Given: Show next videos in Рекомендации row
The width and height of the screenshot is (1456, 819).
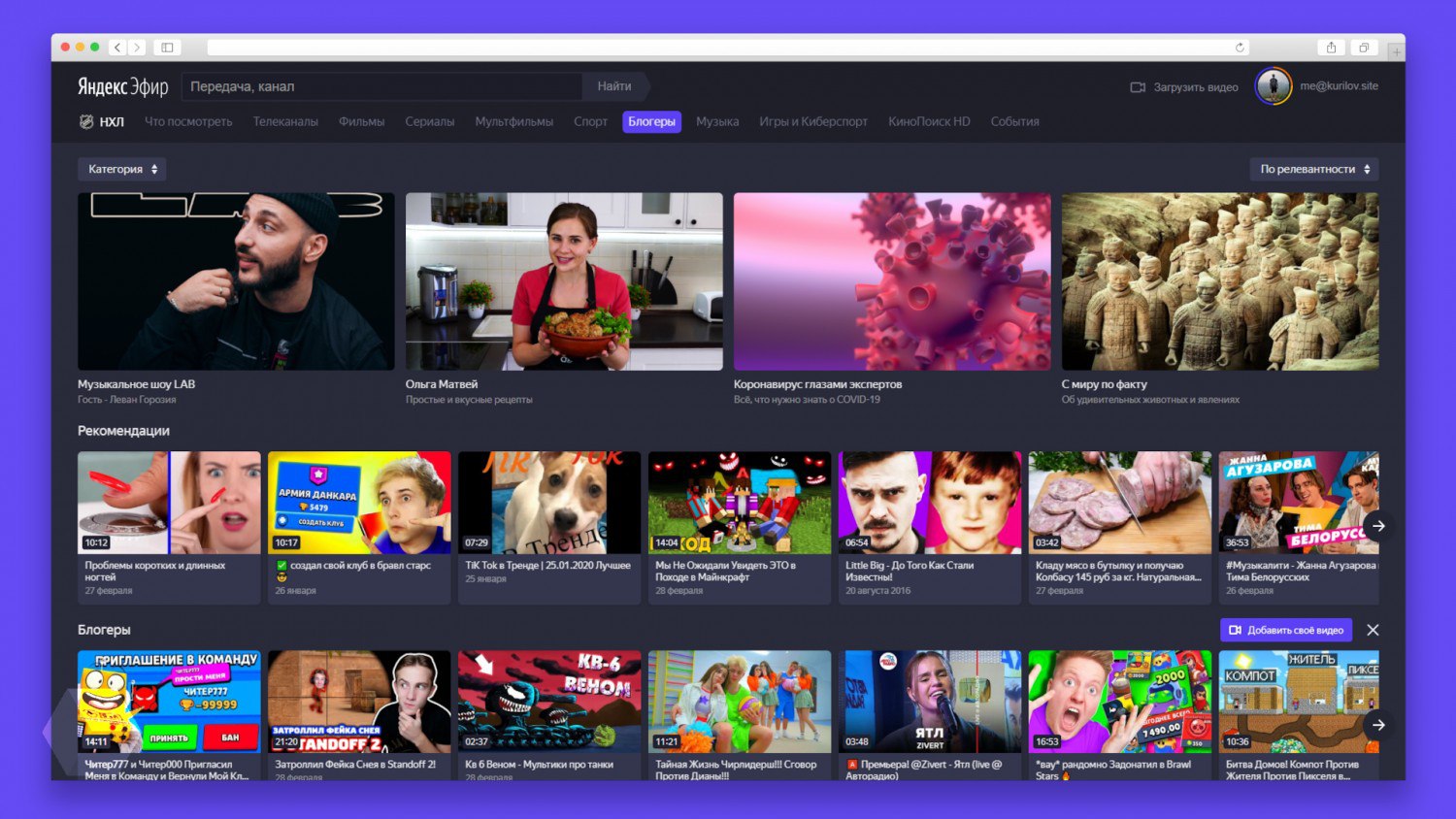Looking at the screenshot, I should [x=1378, y=526].
